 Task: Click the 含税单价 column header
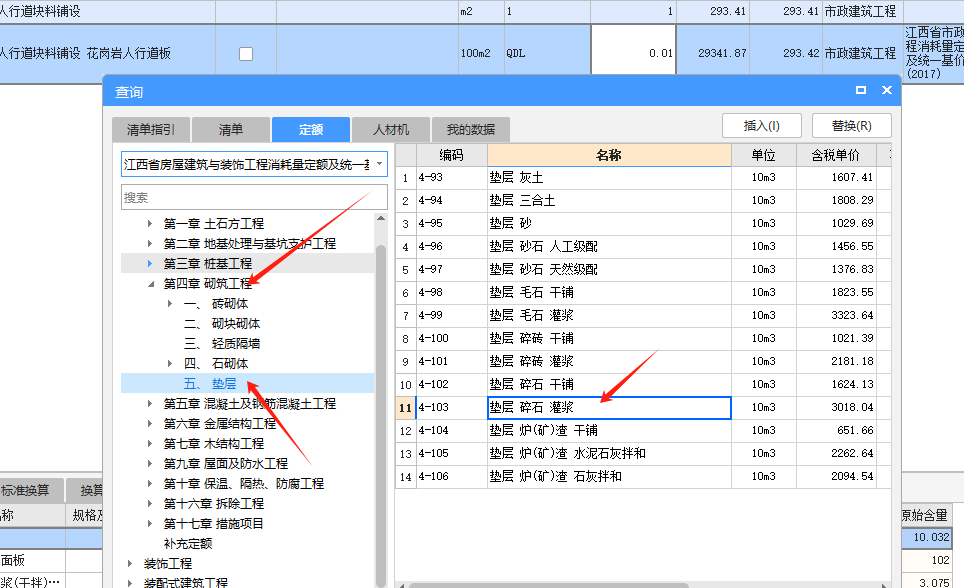point(836,155)
